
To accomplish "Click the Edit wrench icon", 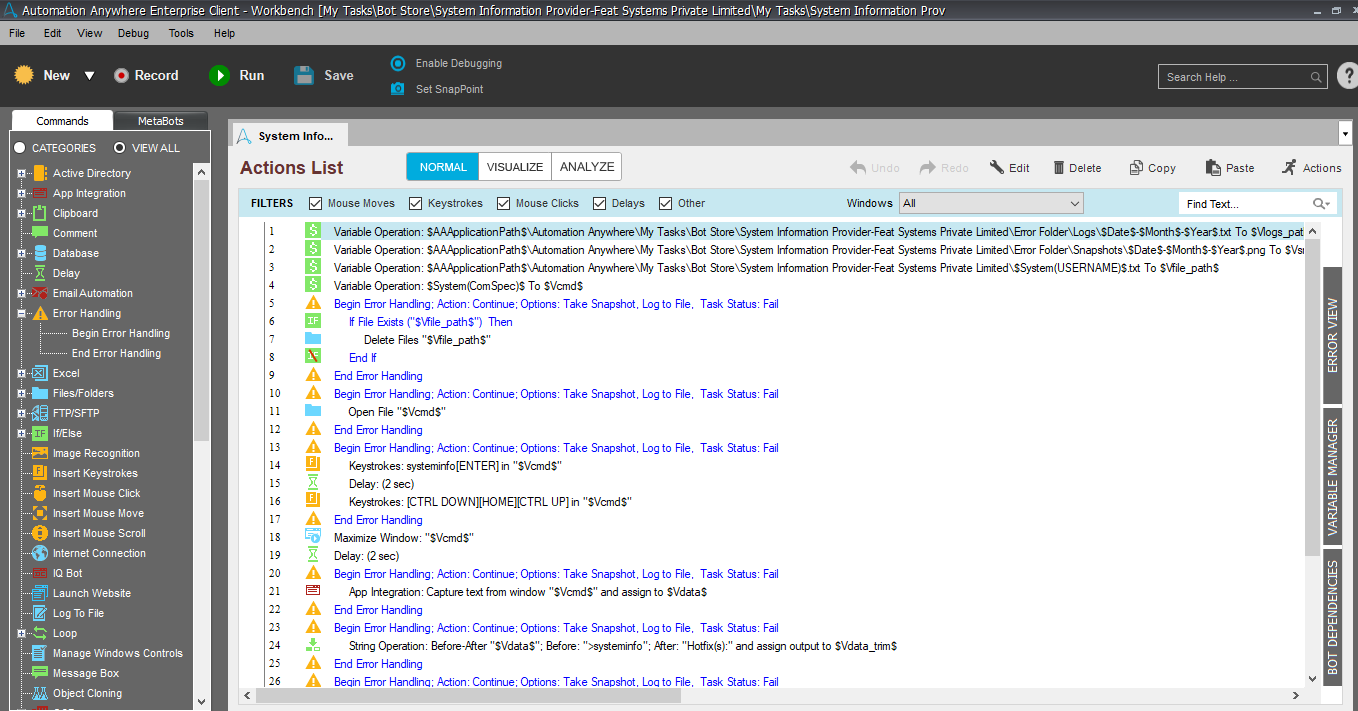I will pos(996,168).
